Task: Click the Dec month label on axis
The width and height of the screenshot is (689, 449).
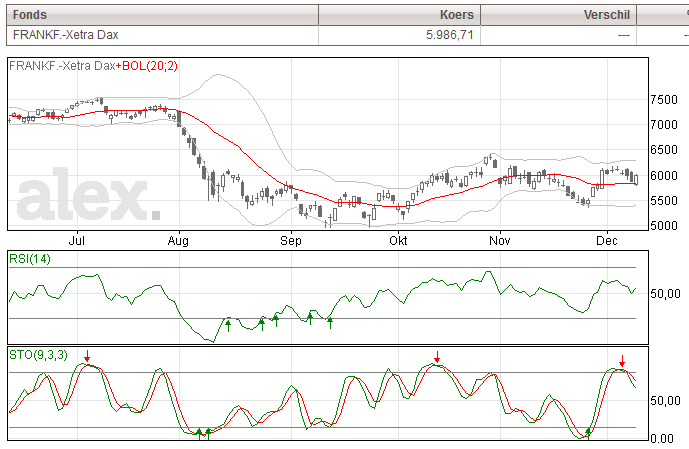Action: [607, 240]
